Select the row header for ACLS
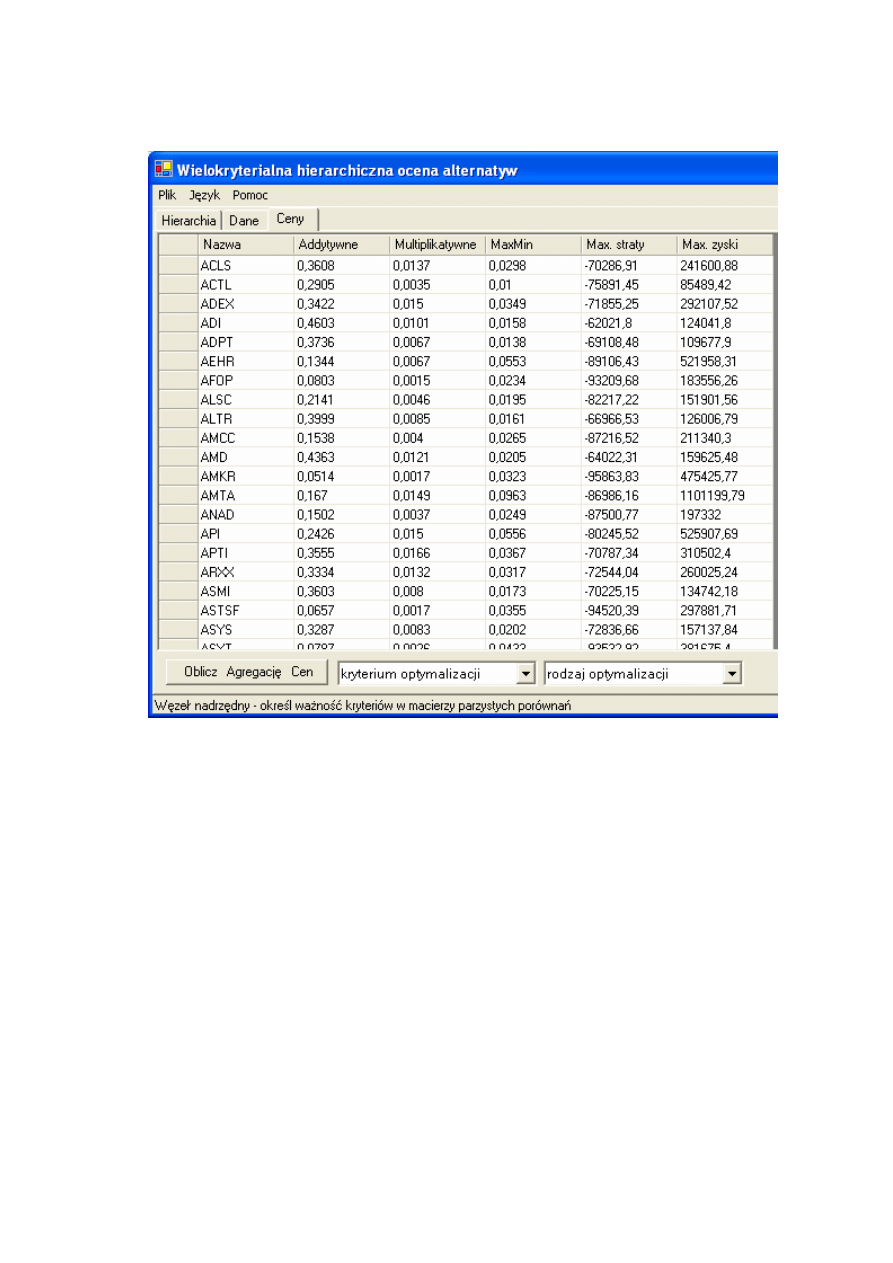Screen dimensions: 893x1263 [x=178, y=266]
